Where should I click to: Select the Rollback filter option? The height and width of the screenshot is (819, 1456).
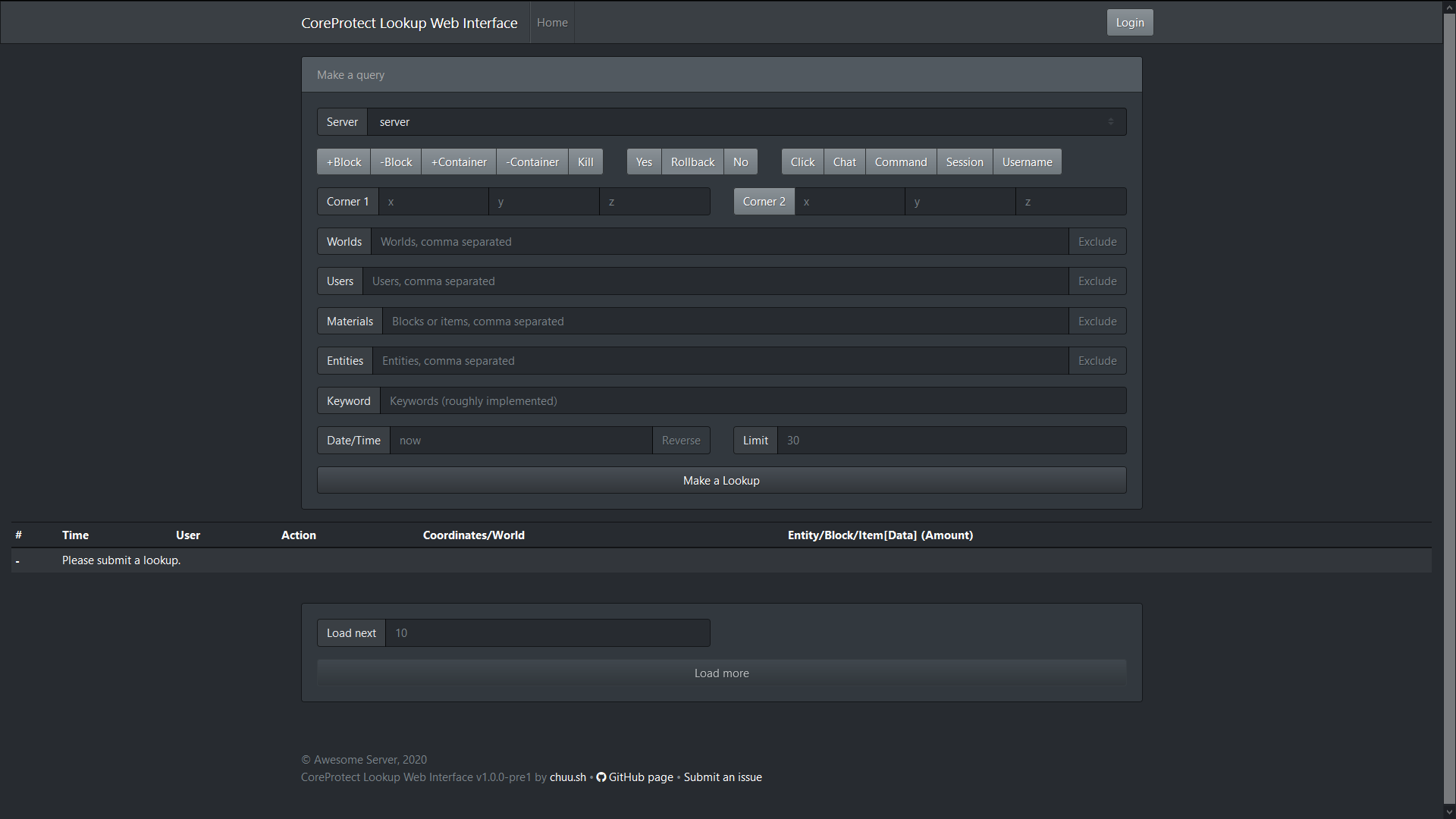point(692,162)
